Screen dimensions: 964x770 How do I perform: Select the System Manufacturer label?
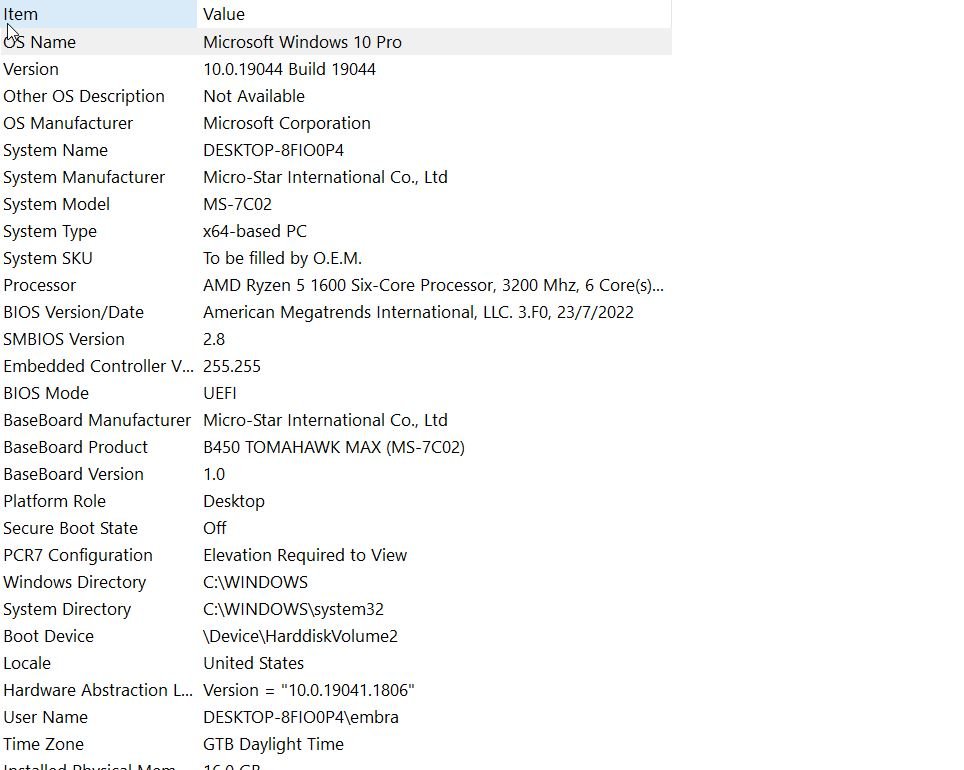click(84, 177)
